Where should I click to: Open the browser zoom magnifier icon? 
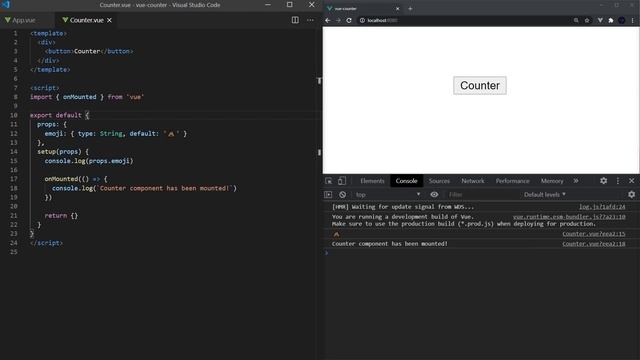576,20
